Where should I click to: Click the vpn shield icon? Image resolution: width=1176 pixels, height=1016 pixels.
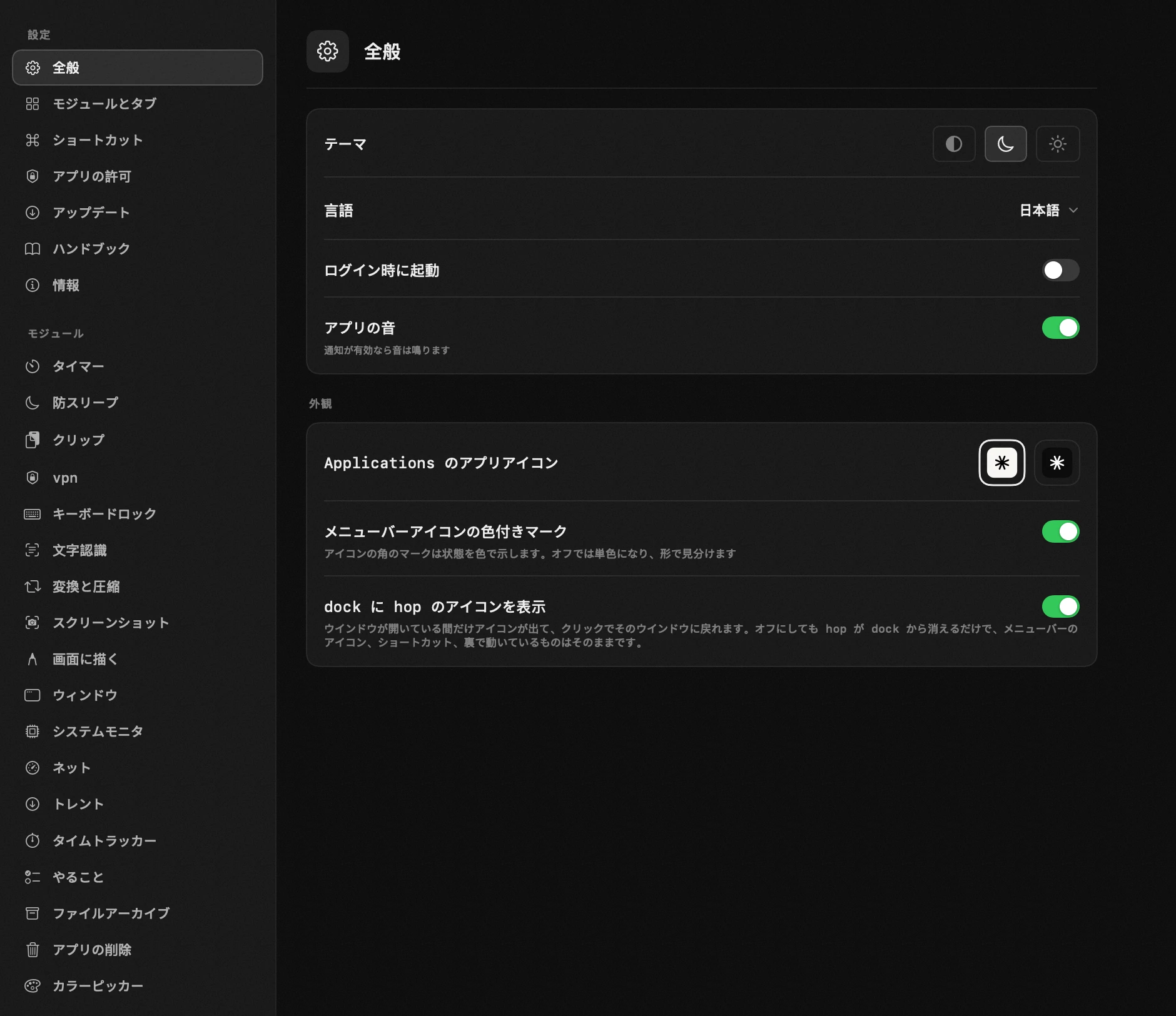33,478
